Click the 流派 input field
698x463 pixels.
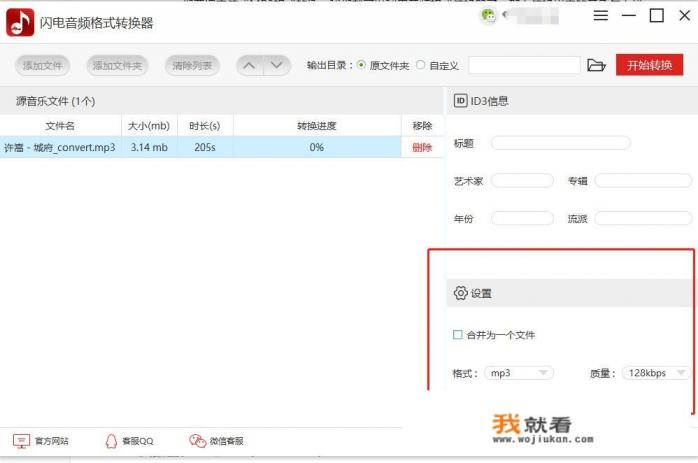(x=643, y=218)
